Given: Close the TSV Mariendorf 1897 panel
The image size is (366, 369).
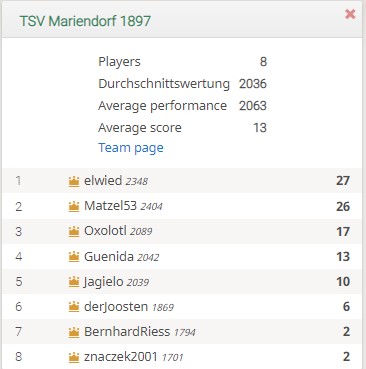Looking at the screenshot, I should (350, 14).
